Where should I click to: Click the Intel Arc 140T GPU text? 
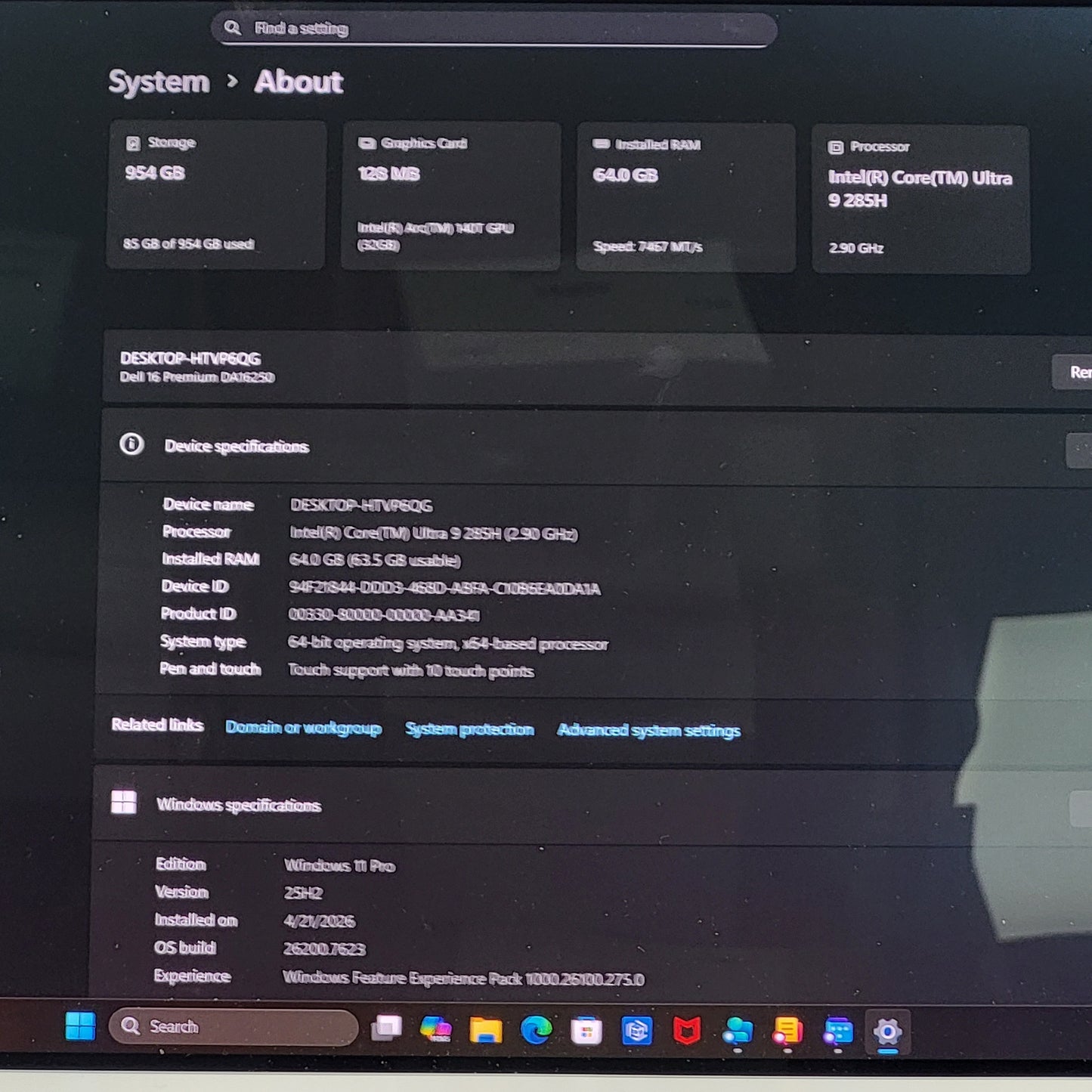pyautogui.click(x=435, y=237)
